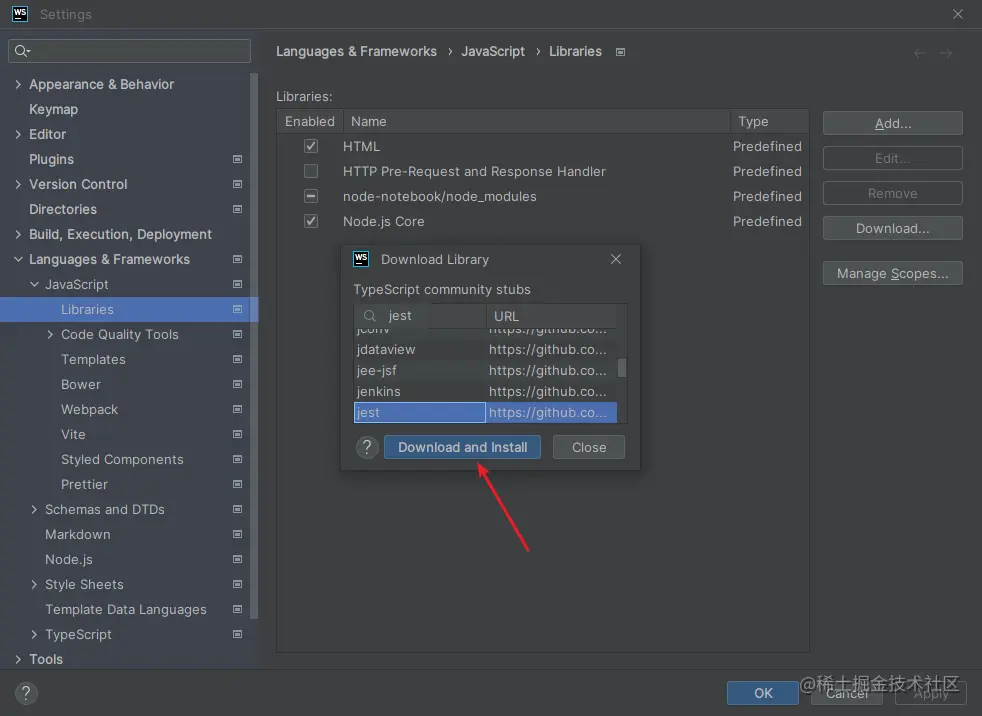Click the forward navigation arrow in settings header
This screenshot has width=982, height=716.
tap(946, 53)
